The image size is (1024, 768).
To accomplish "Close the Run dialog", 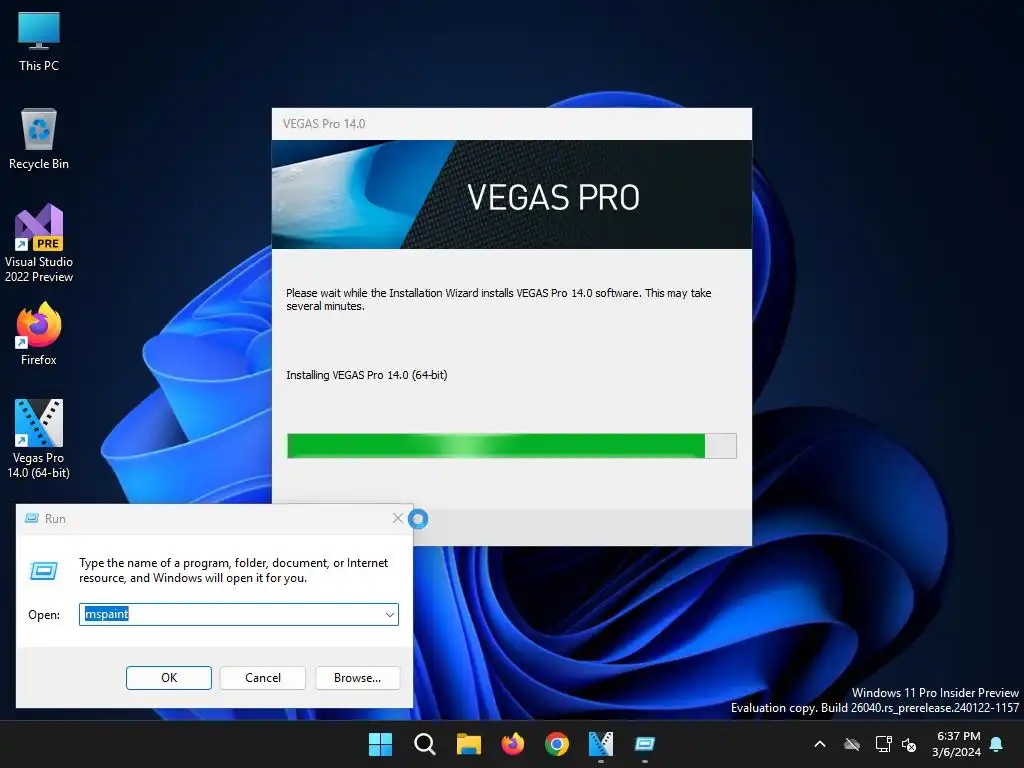I will [398, 519].
